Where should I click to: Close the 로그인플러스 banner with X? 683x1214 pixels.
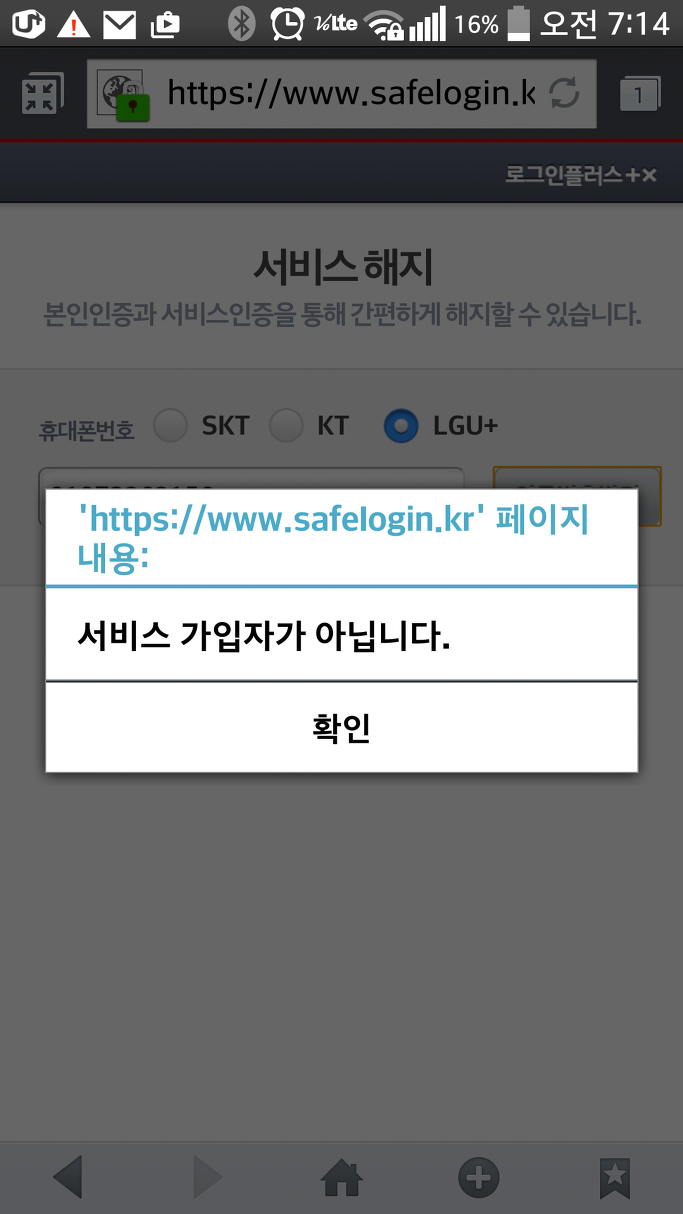pyautogui.click(x=648, y=175)
